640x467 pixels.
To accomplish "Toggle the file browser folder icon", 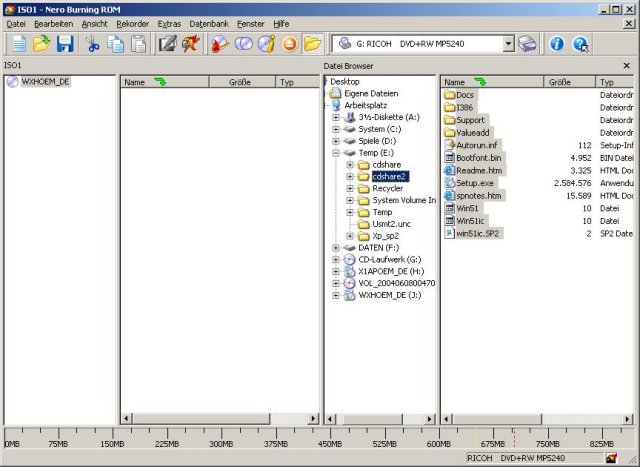I will 313,44.
